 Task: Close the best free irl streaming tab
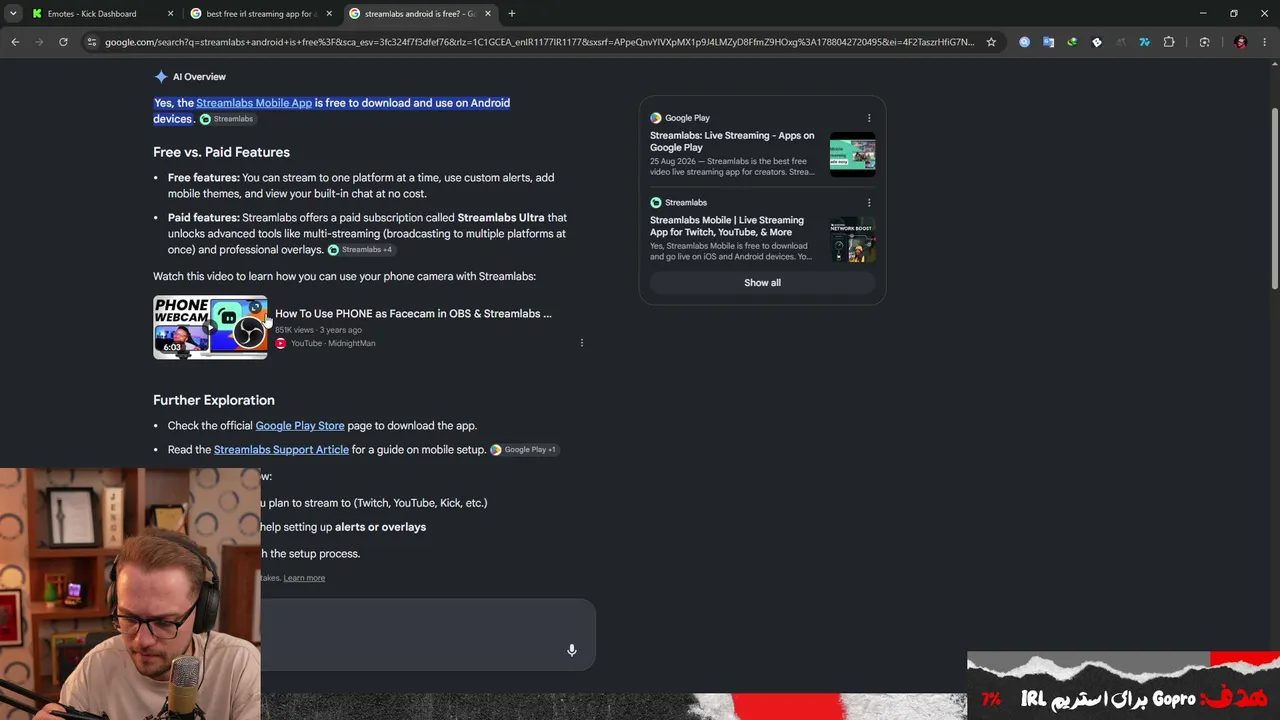[328, 14]
